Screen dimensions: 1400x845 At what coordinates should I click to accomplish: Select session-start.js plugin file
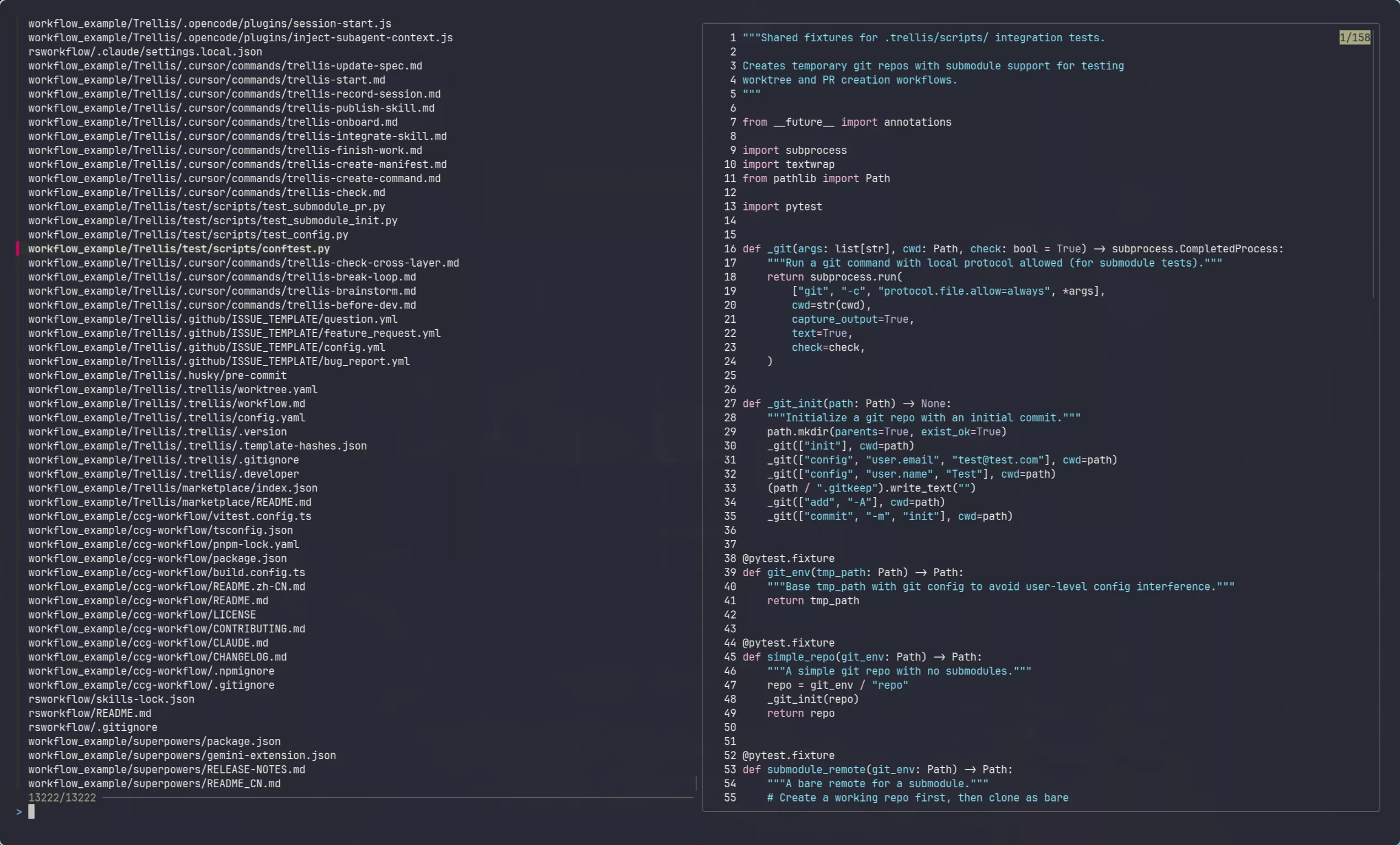coord(209,23)
